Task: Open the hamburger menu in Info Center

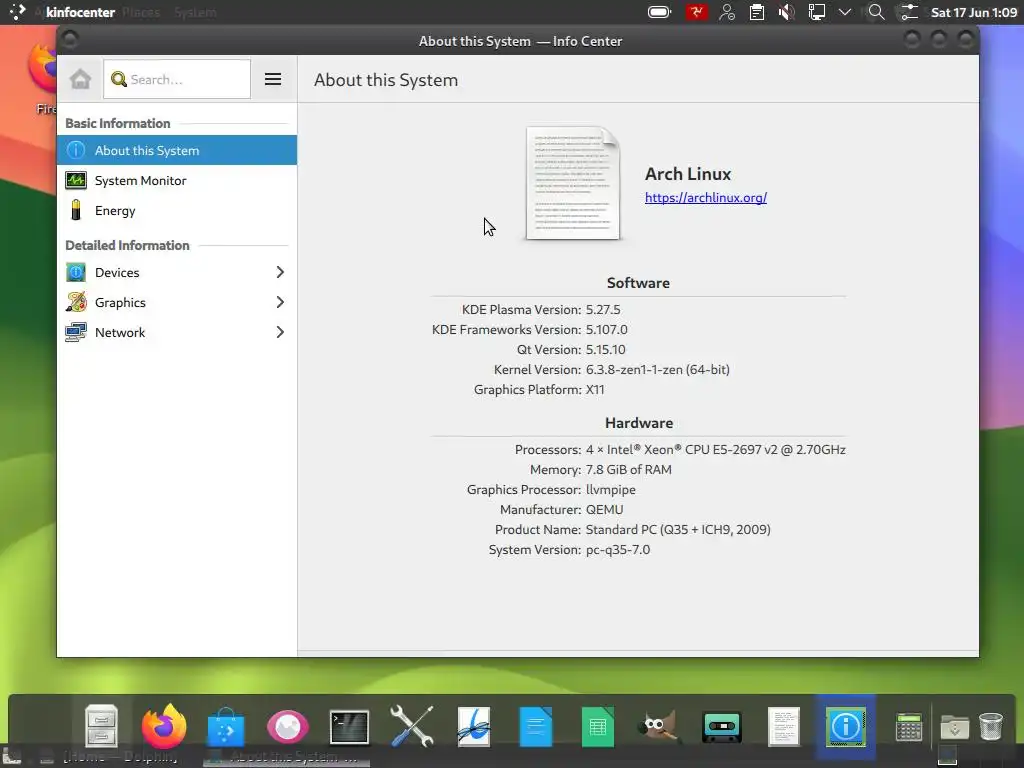Action: 273,79
